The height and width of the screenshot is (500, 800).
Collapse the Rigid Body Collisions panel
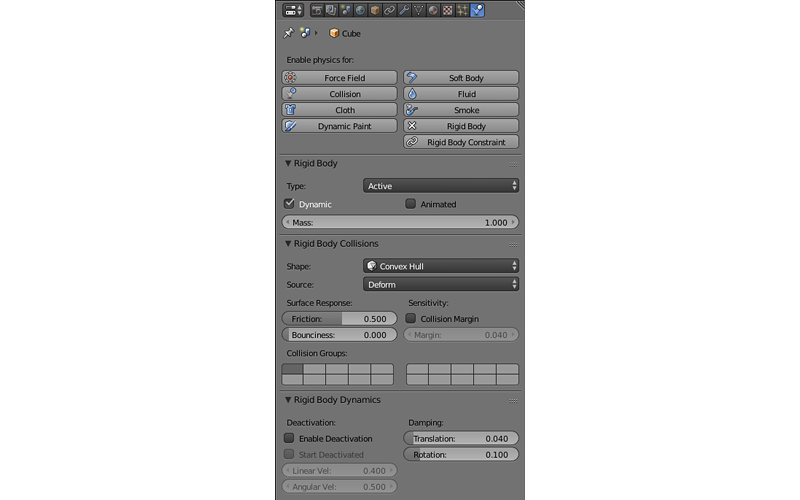coord(288,243)
